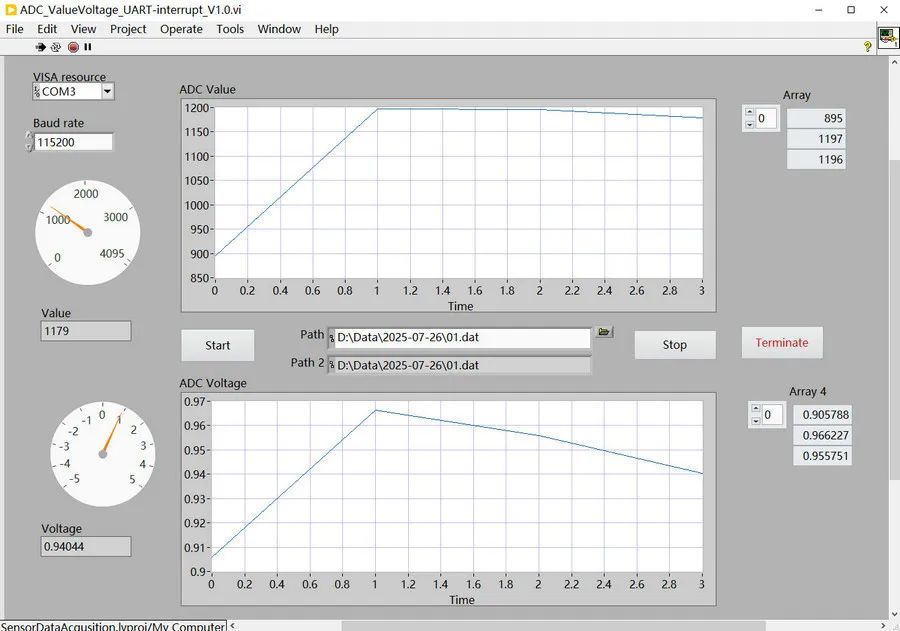Viewport: 900px width, 631px height.
Task: Click the right scroll arrow at the bottom
Action: [883, 625]
